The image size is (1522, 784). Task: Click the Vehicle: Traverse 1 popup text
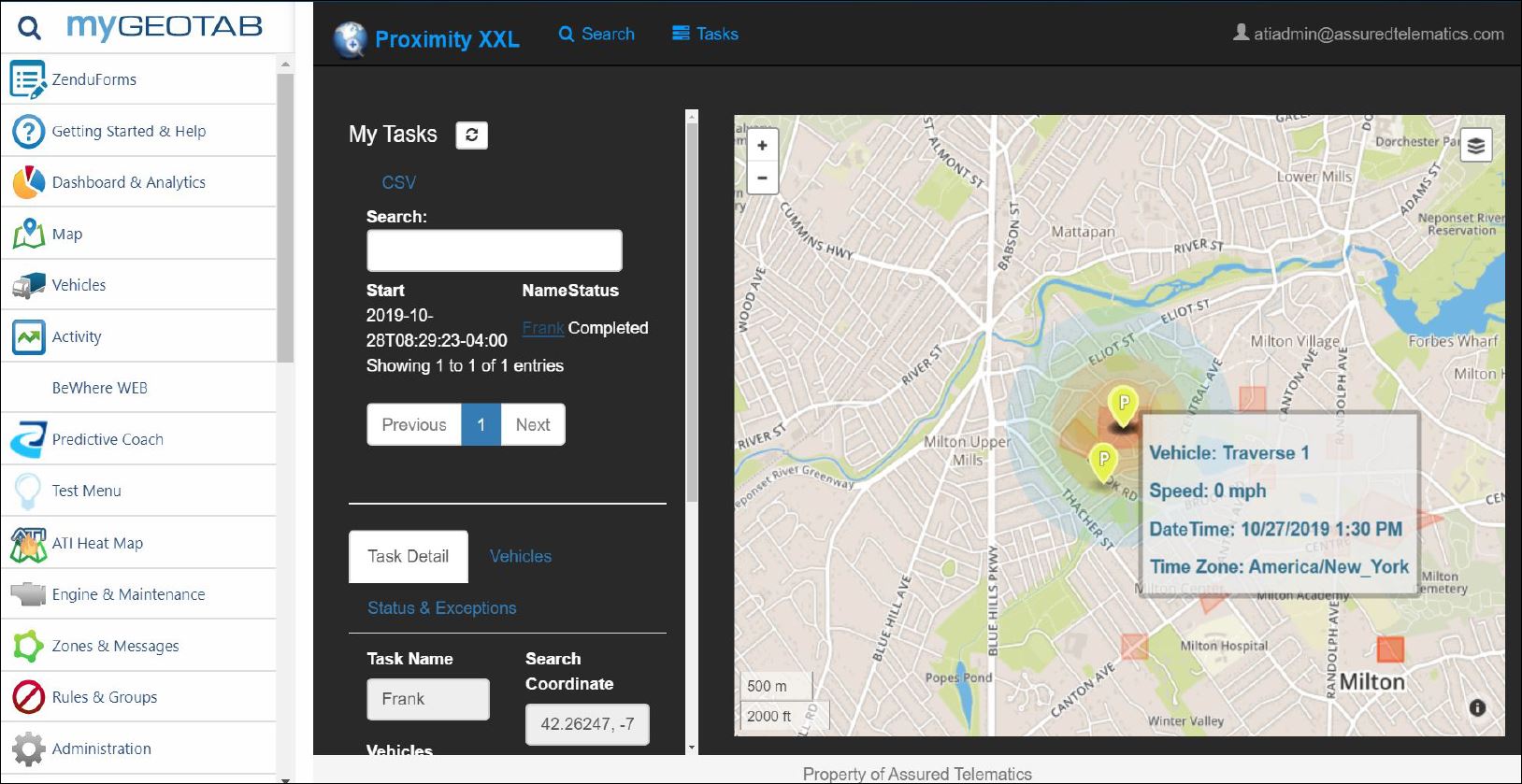[1229, 453]
